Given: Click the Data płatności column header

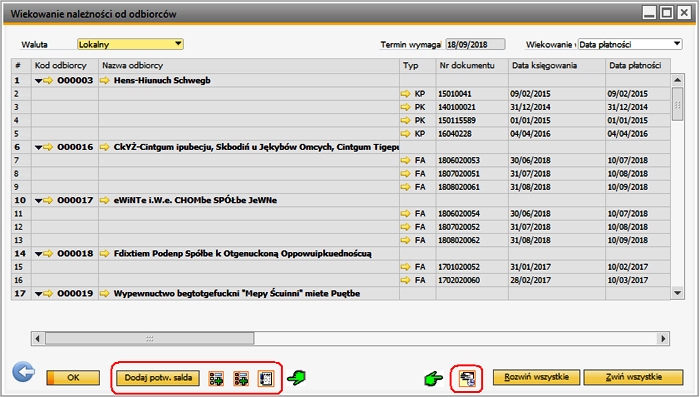Looking at the screenshot, I should pyautogui.click(x=638, y=66).
